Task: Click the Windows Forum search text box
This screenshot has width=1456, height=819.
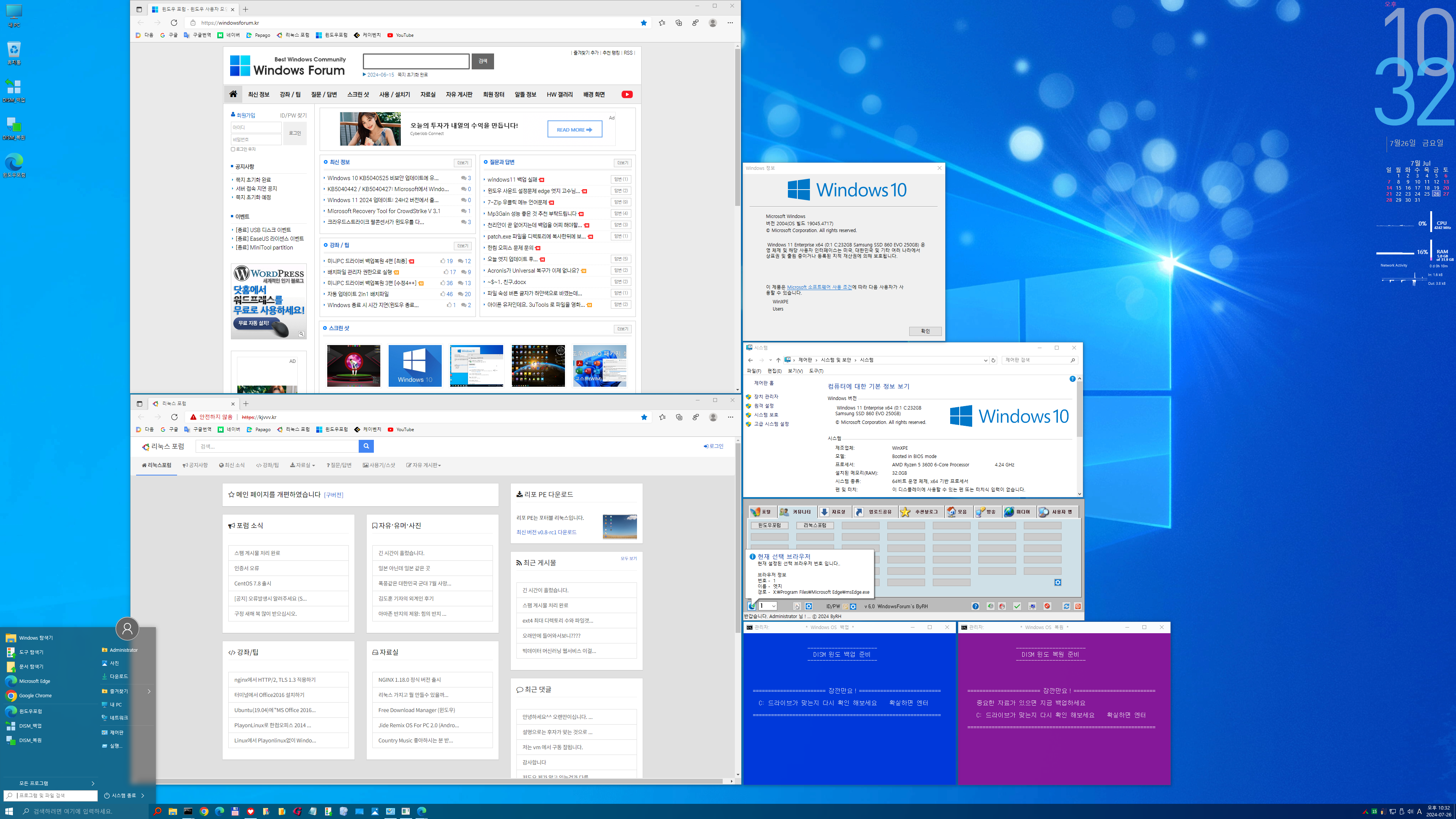Action: pyautogui.click(x=416, y=61)
